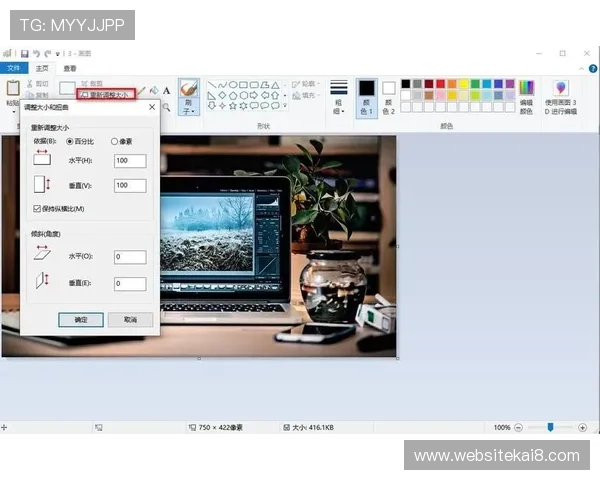Open the 文件 (File) menu tab
Viewport: 600px width, 480px height.
pos(13,68)
